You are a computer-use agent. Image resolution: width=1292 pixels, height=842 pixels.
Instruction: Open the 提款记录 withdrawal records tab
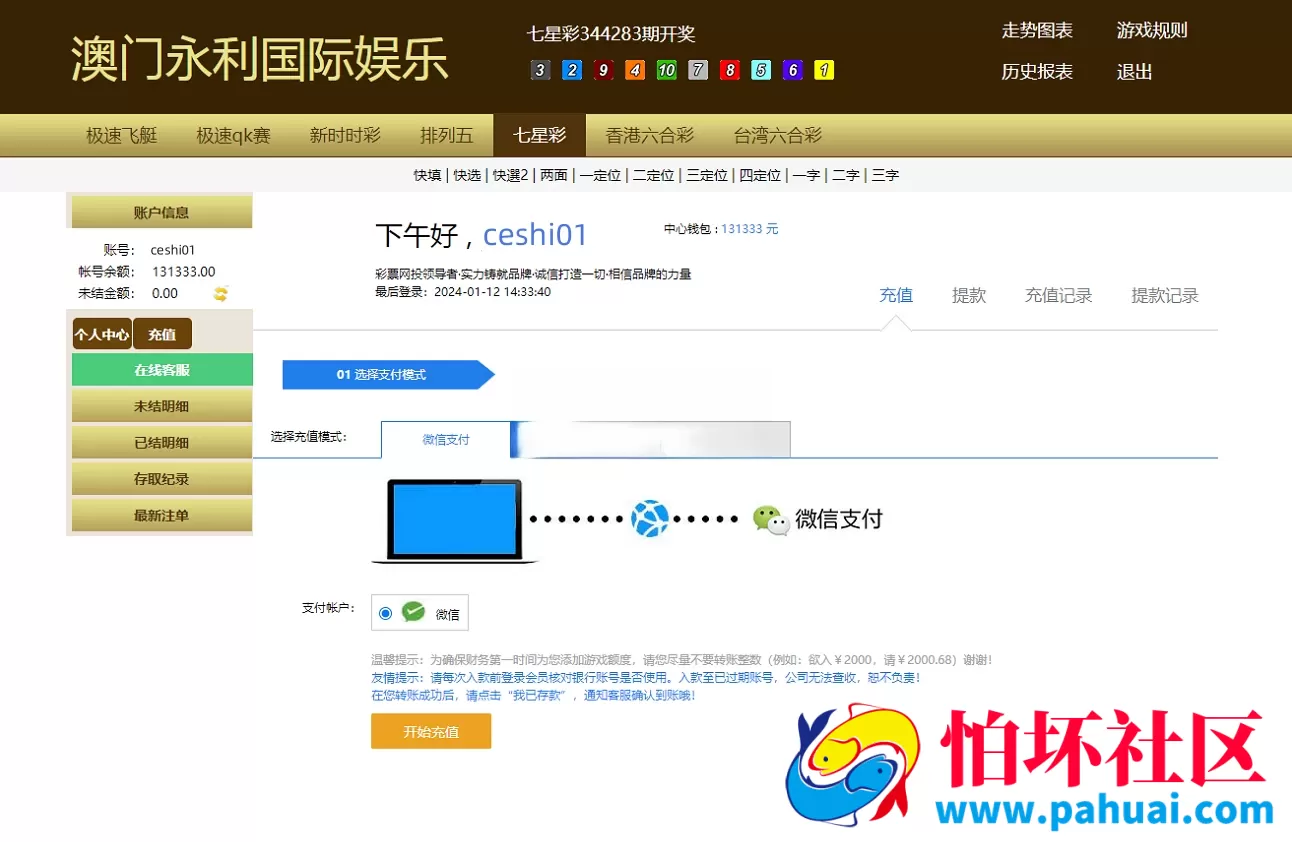pyautogui.click(x=1165, y=295)
